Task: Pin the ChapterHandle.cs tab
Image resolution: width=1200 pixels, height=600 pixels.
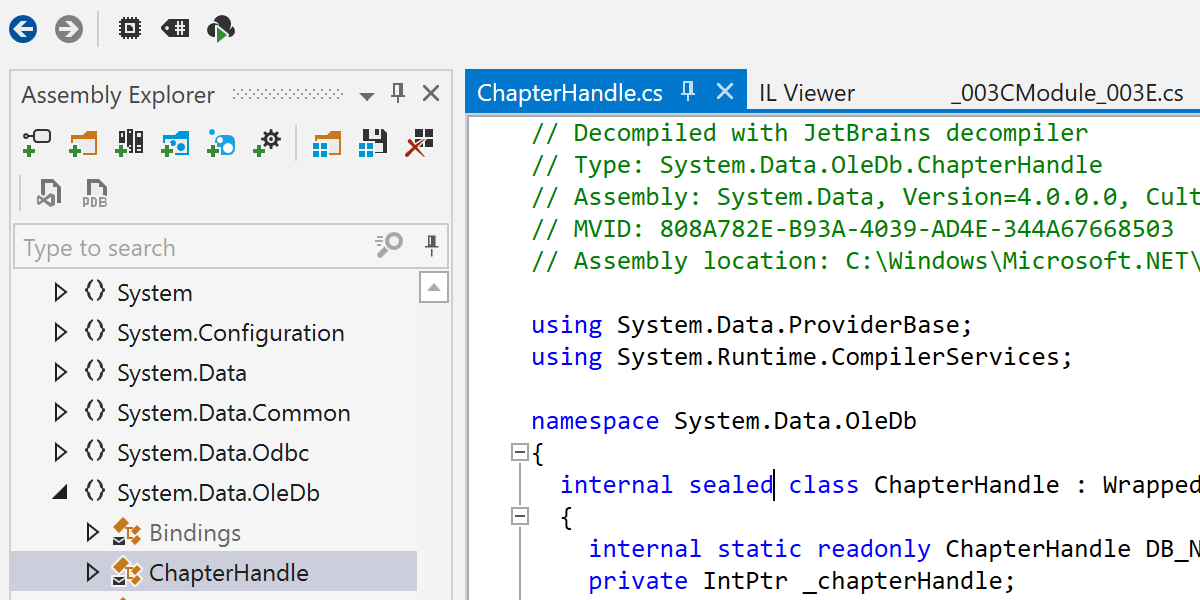Action: coord(688,92)
